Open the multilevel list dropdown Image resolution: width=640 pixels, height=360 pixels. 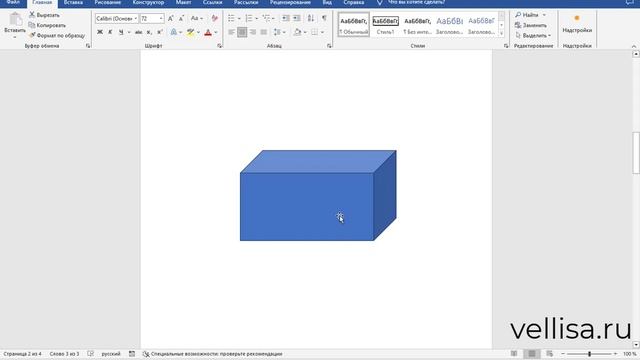[273, 18]
